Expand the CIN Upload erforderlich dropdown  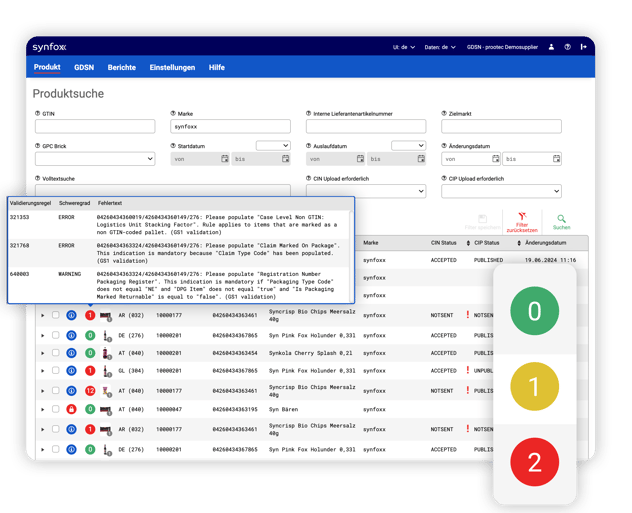[x=365, y=191]
